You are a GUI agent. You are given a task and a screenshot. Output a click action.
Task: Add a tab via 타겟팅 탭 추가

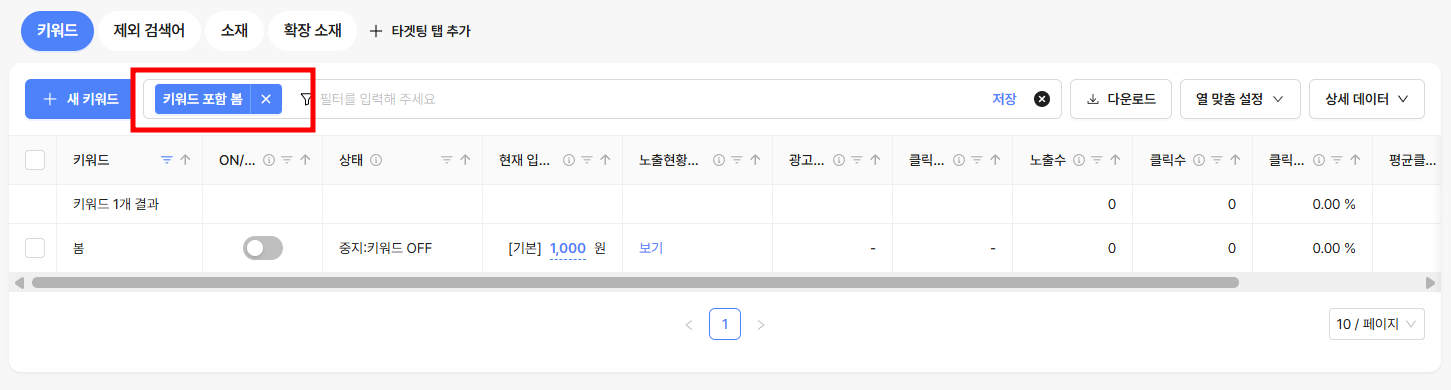pyautogui.click(x=420, y=31)
